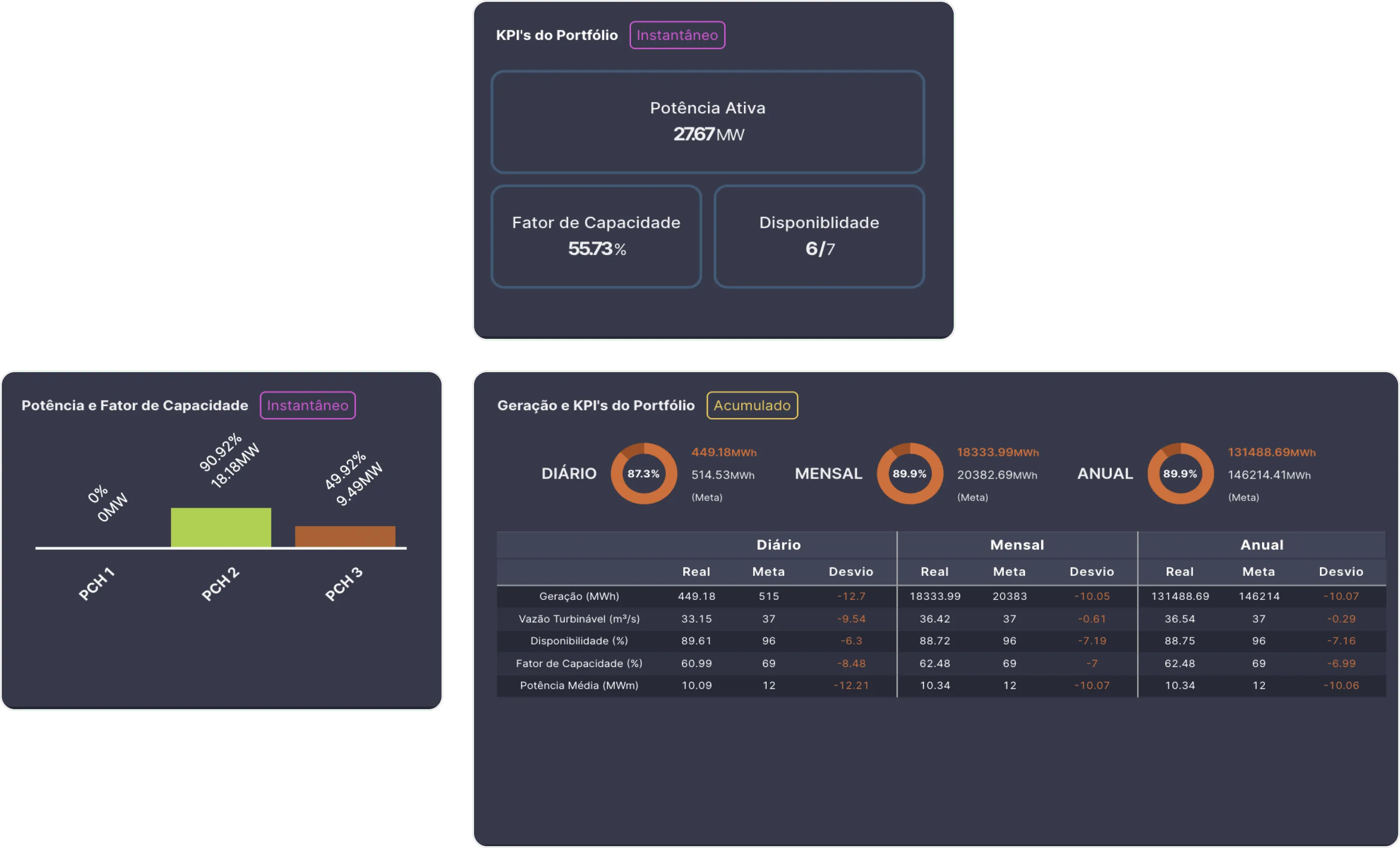Click the 146214.41MWh annual meta value
Viewport: 1400px width, 848px height.
click(1269, 475)
